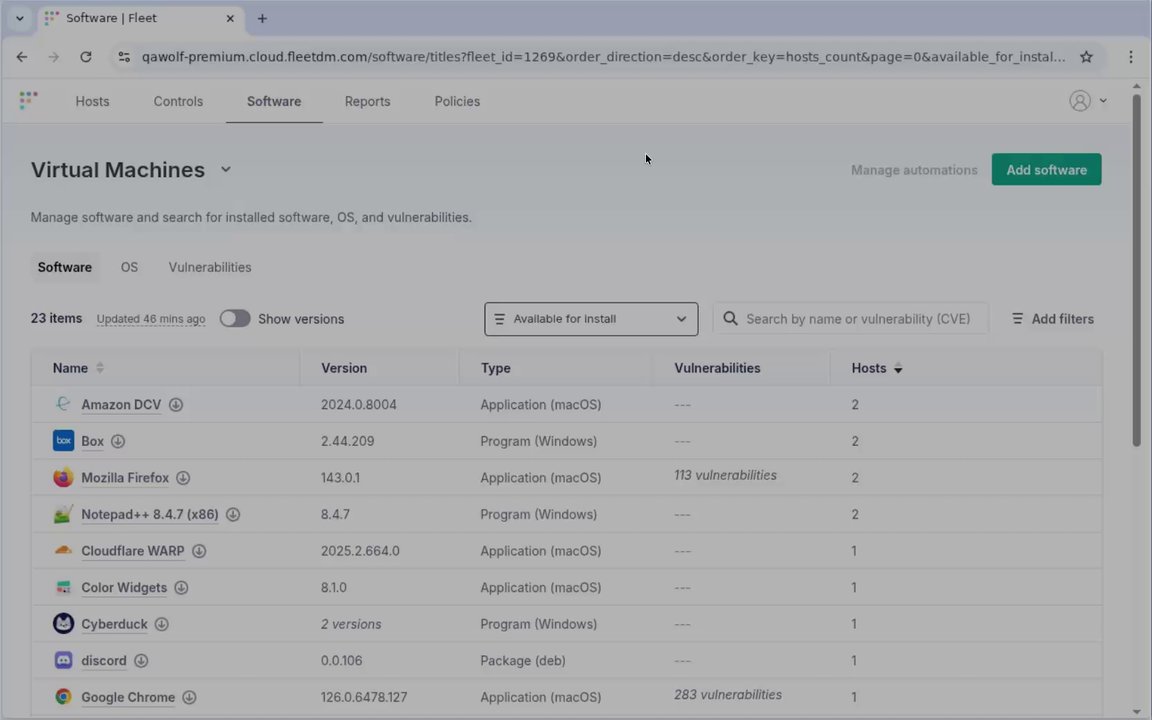Image resolution: width=1152 pixels, height=720 pixels.
Task: Click the search magnifier icon
Action: pyautogui.click(x=730, y=319)
